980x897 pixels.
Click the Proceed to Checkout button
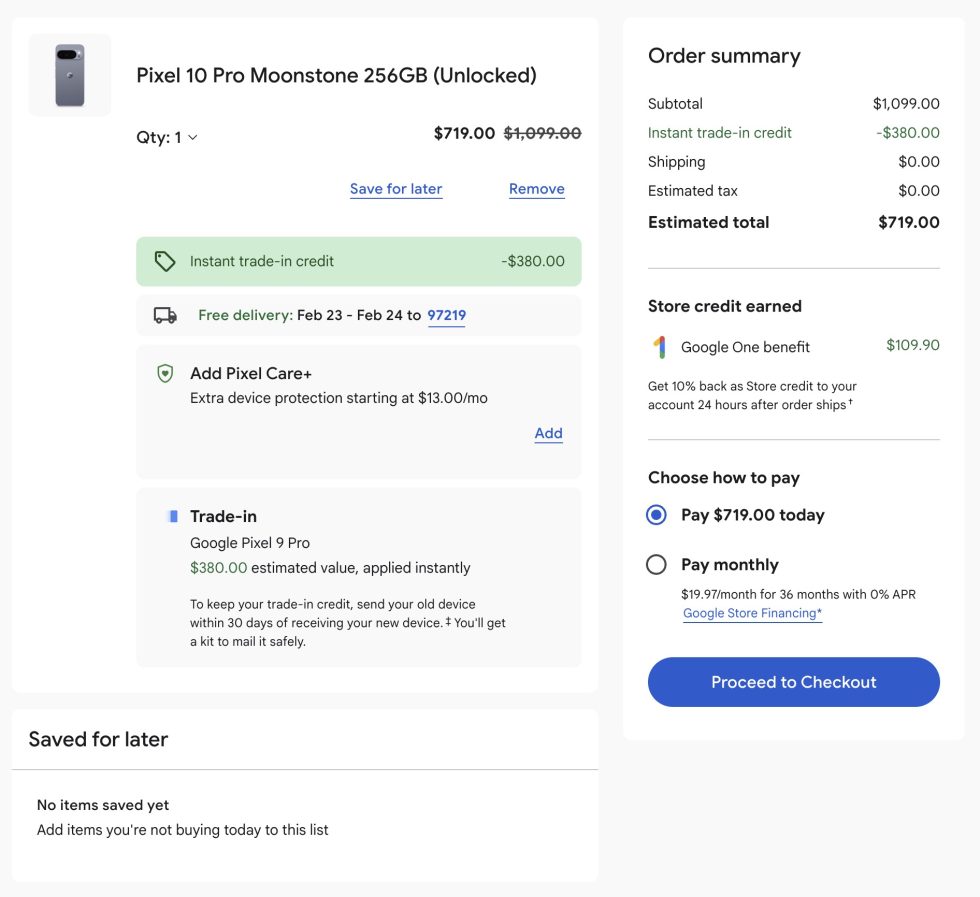tap(793, 681)
